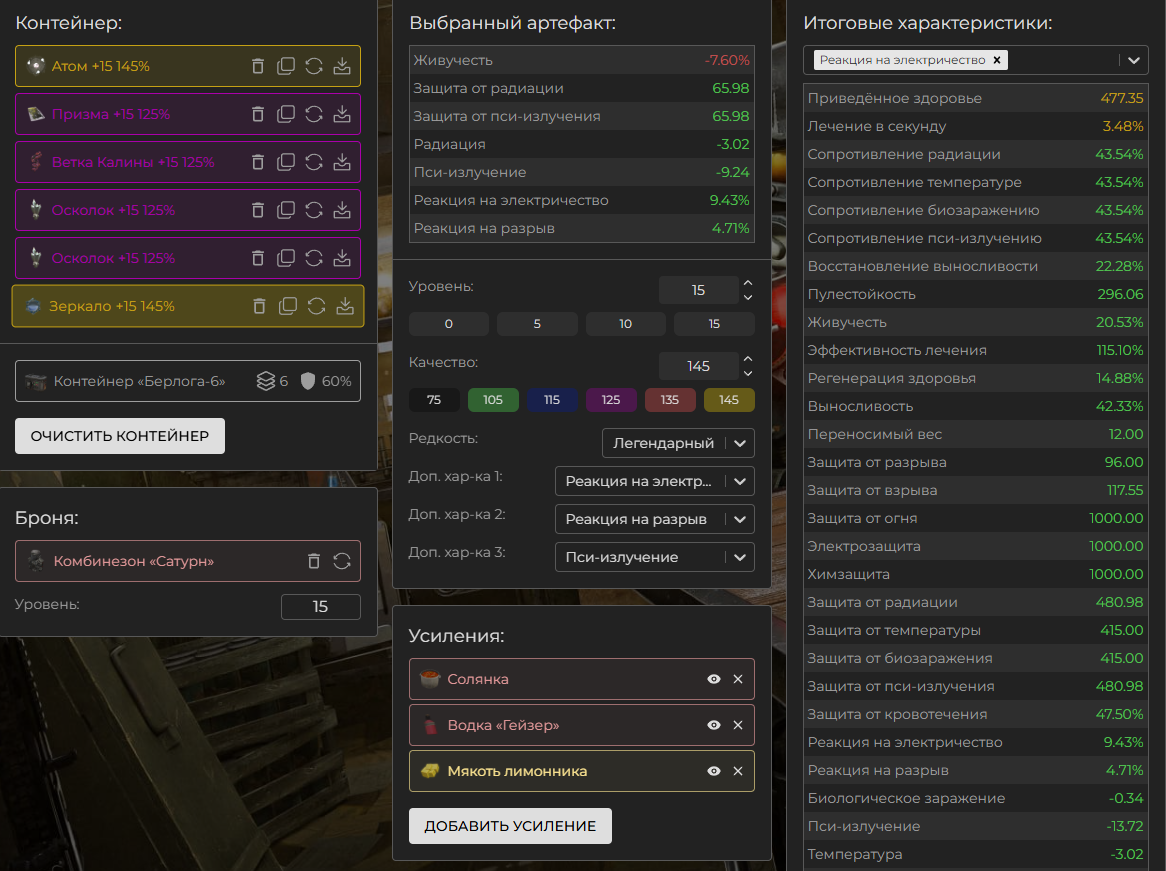Screen dimensions: 1166x871
Task: Toggle visibility of Водка «Гейзер» enhancement
Action: (714, 725)
